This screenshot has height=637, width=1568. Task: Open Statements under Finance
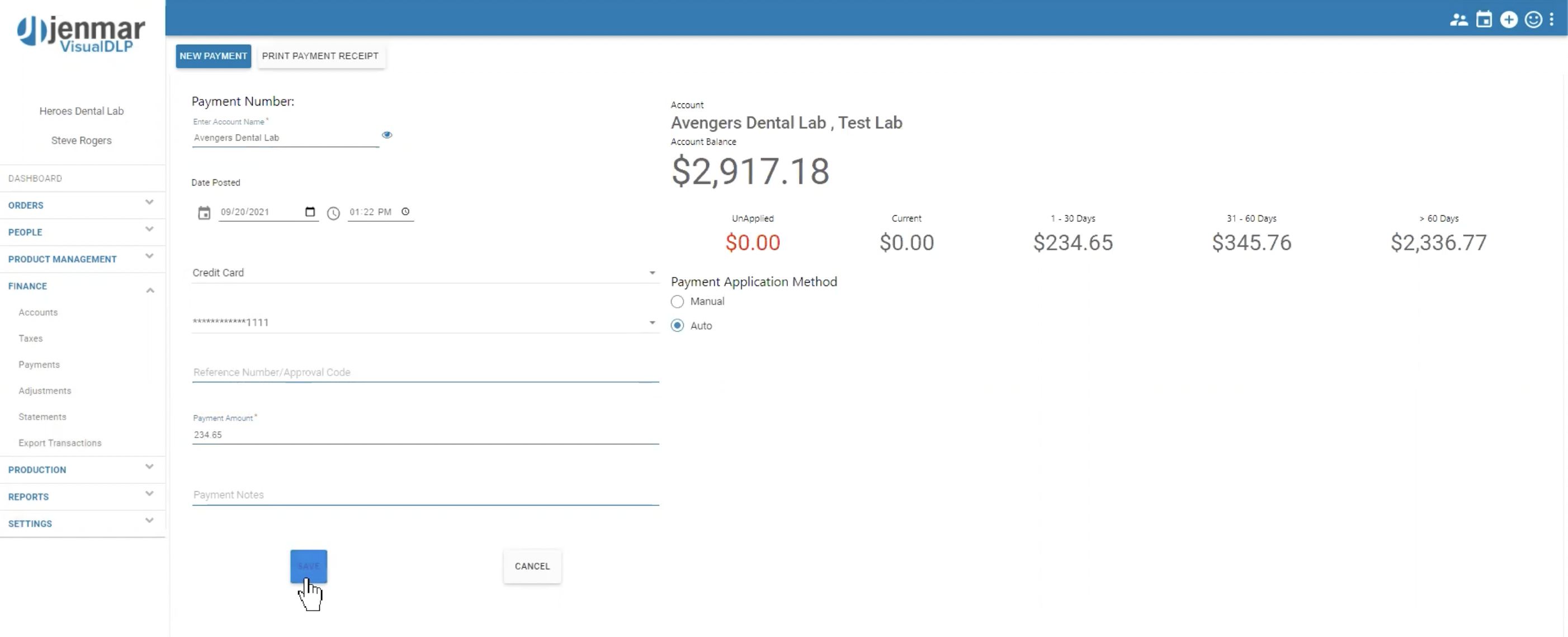coord(42,417)
